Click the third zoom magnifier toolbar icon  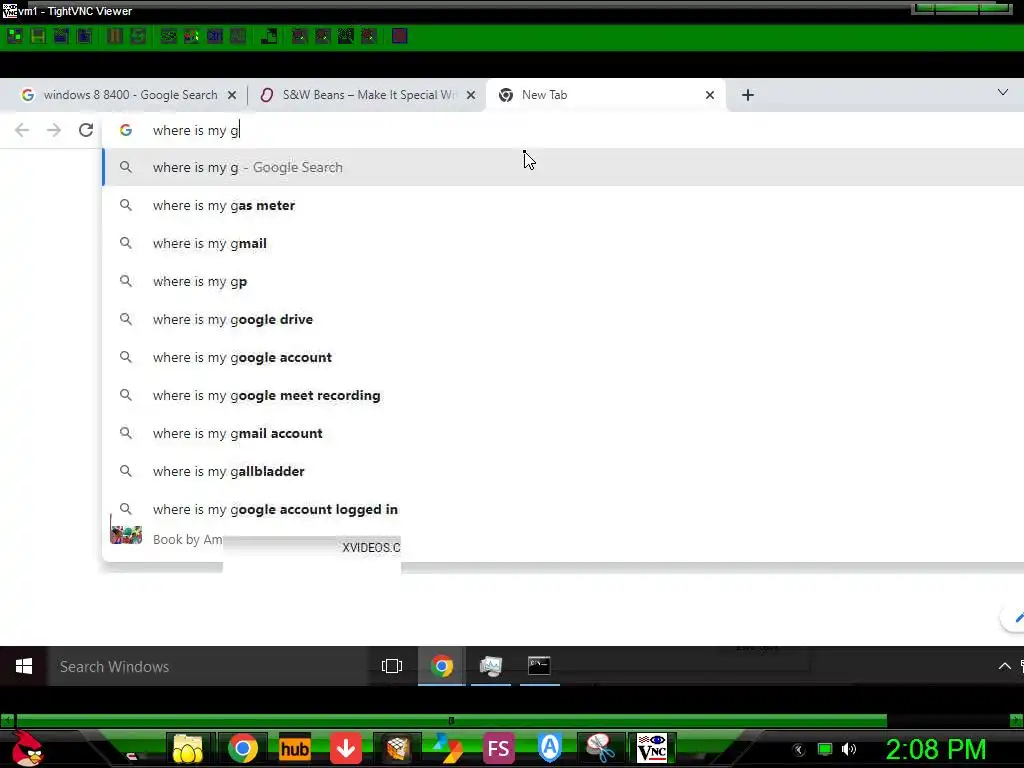pos(345,36)
